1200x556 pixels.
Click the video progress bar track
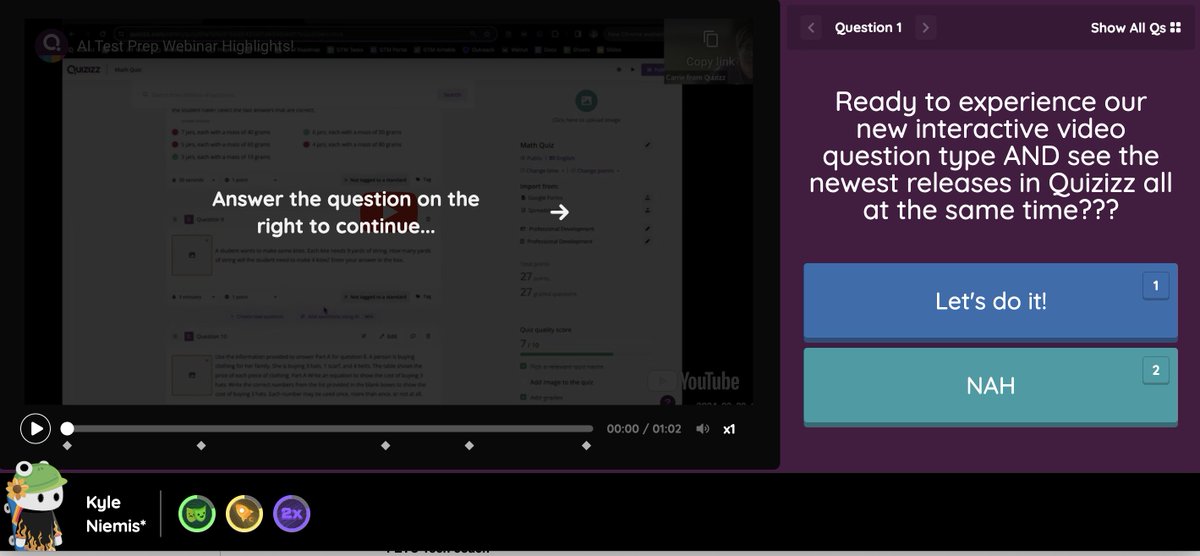(x=330, y=429)
